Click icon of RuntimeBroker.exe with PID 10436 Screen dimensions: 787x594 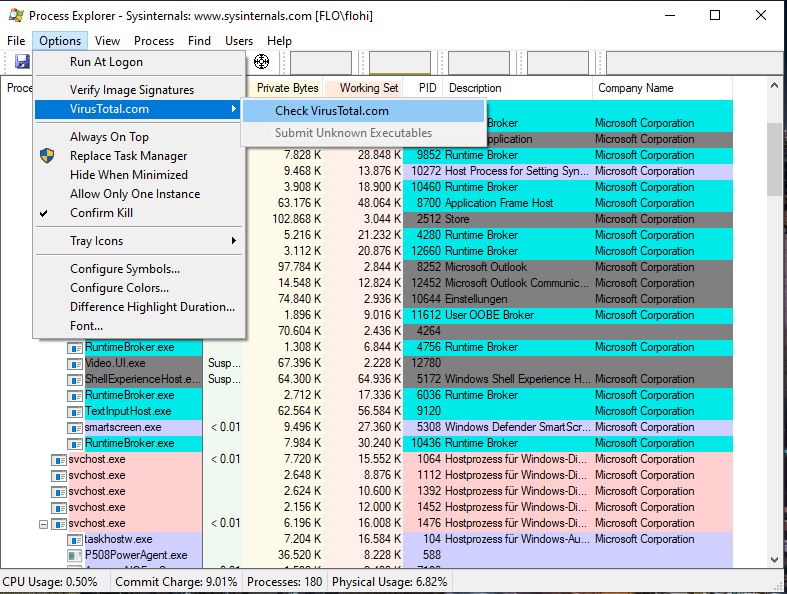[75, 444]
